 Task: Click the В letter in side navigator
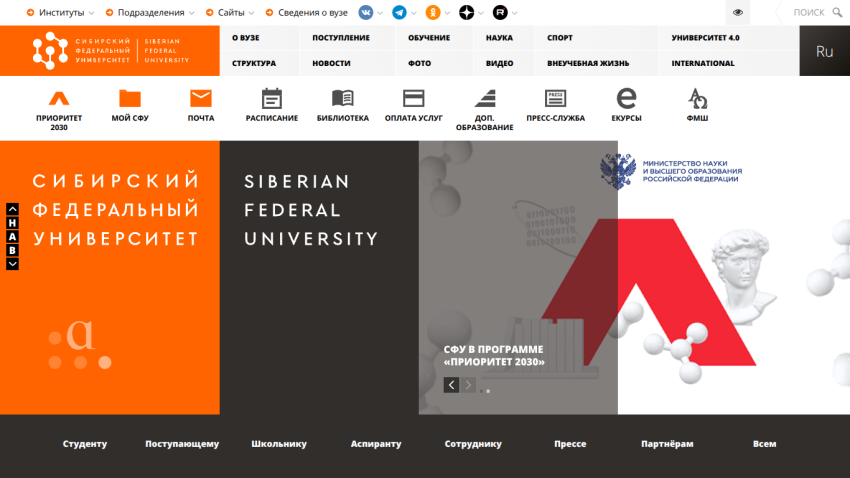(12, 250)
